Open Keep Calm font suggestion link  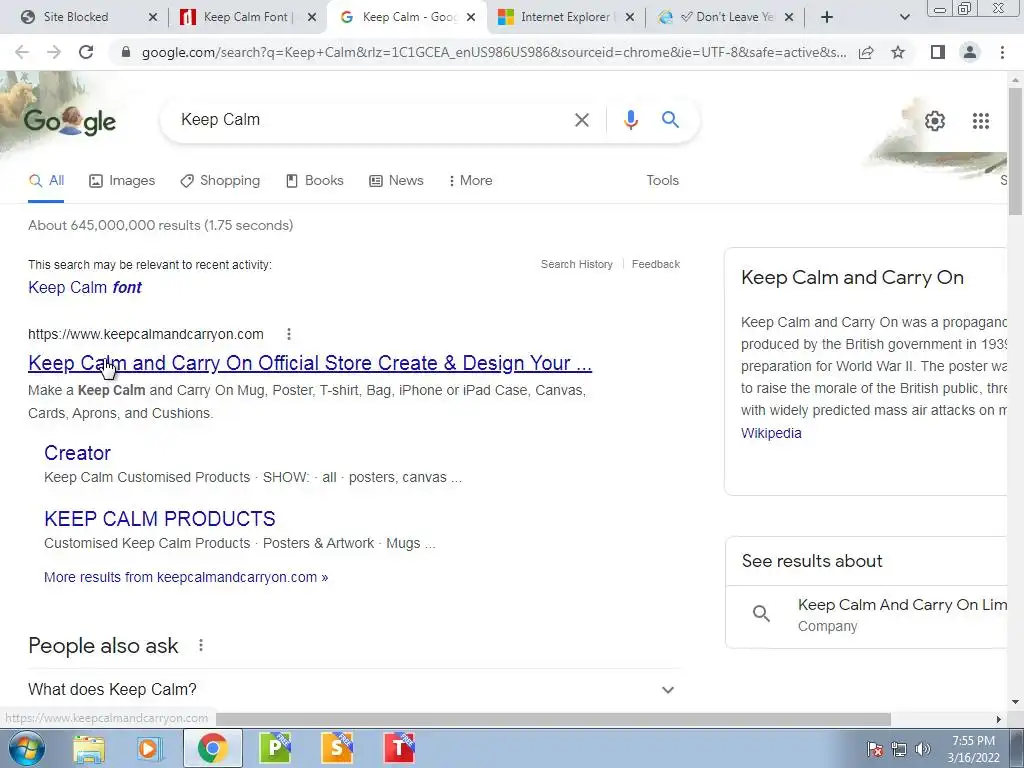click(85, 287)
